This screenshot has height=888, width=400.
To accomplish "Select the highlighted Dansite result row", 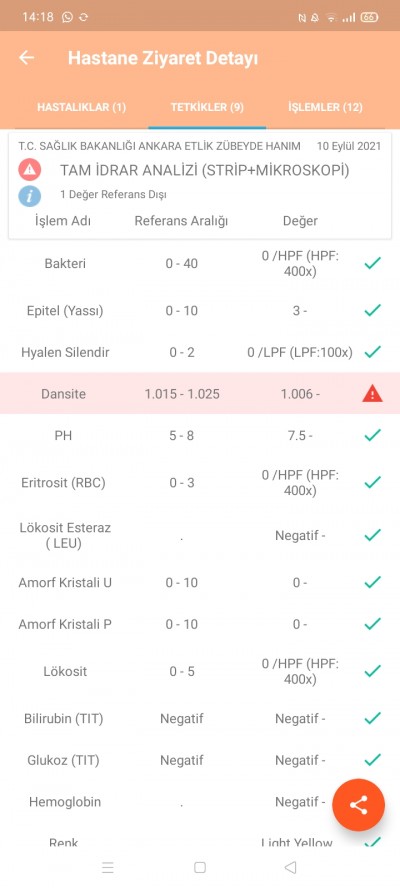I will (x=200, y=394).
